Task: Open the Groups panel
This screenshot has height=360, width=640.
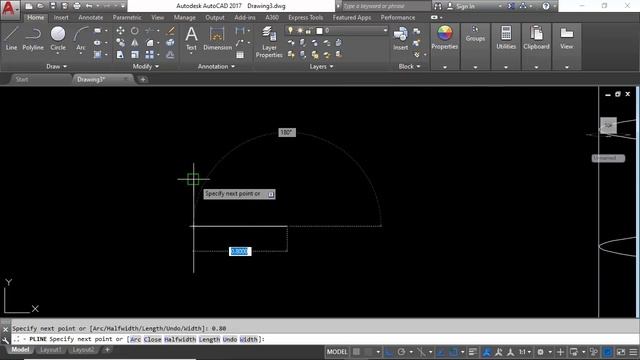Action: click(x=475, y=33)
